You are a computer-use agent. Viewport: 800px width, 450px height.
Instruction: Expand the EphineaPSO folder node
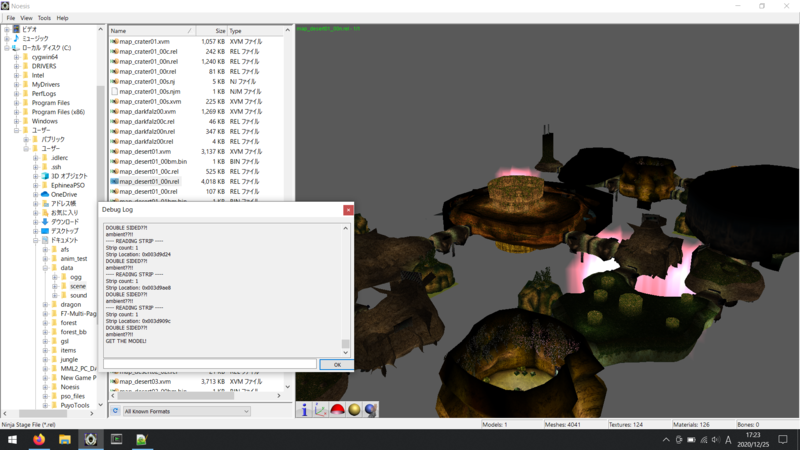pyautogui.click(x=36, y=186)
